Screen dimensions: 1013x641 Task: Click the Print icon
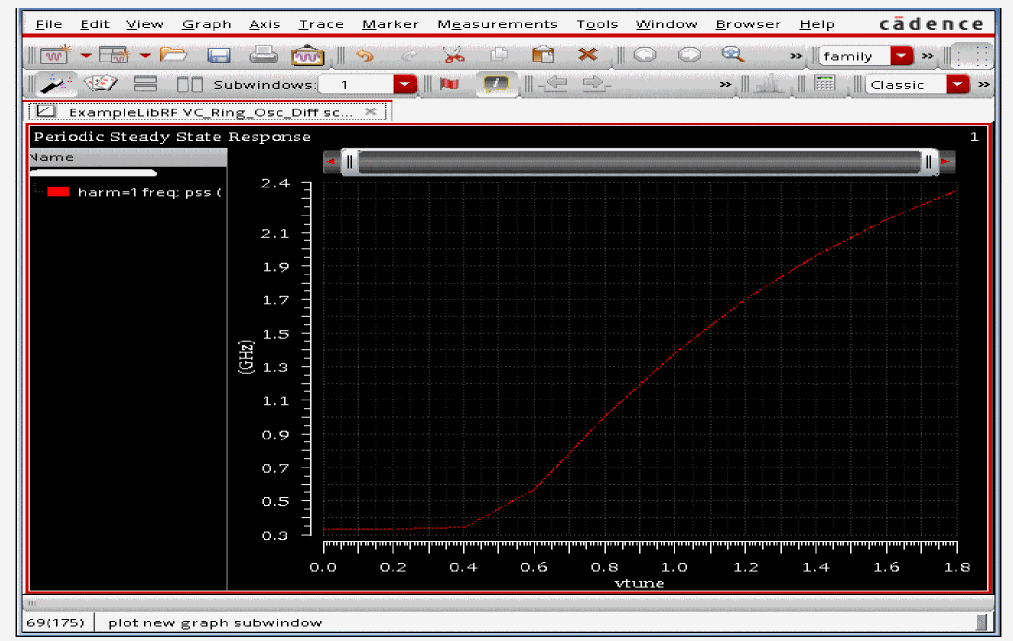tap(263, 56)
